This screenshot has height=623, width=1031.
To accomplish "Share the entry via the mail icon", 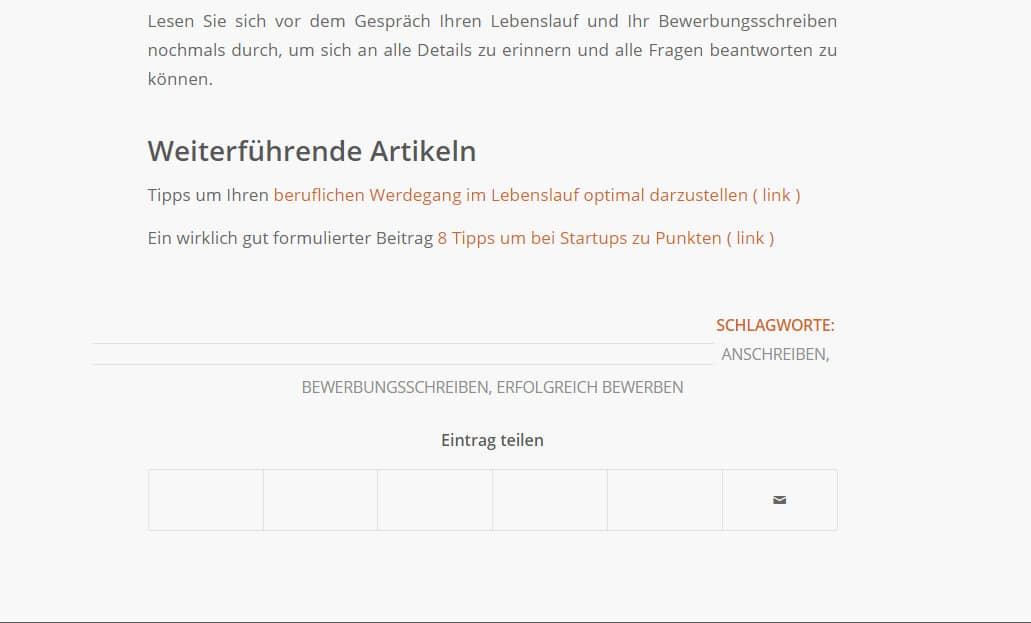I will tap(779, 500).
